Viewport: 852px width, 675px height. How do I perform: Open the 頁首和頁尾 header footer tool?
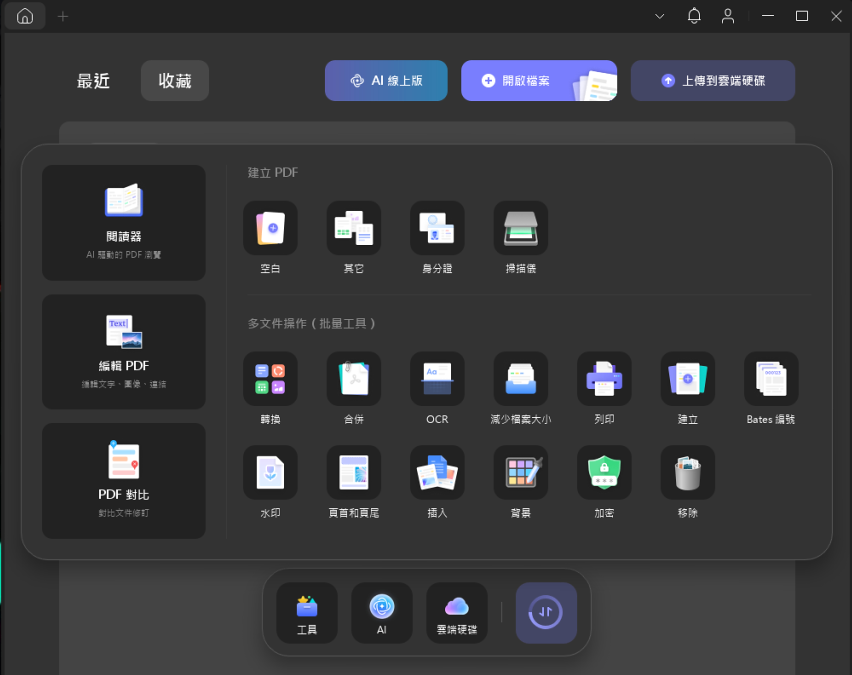354,472
